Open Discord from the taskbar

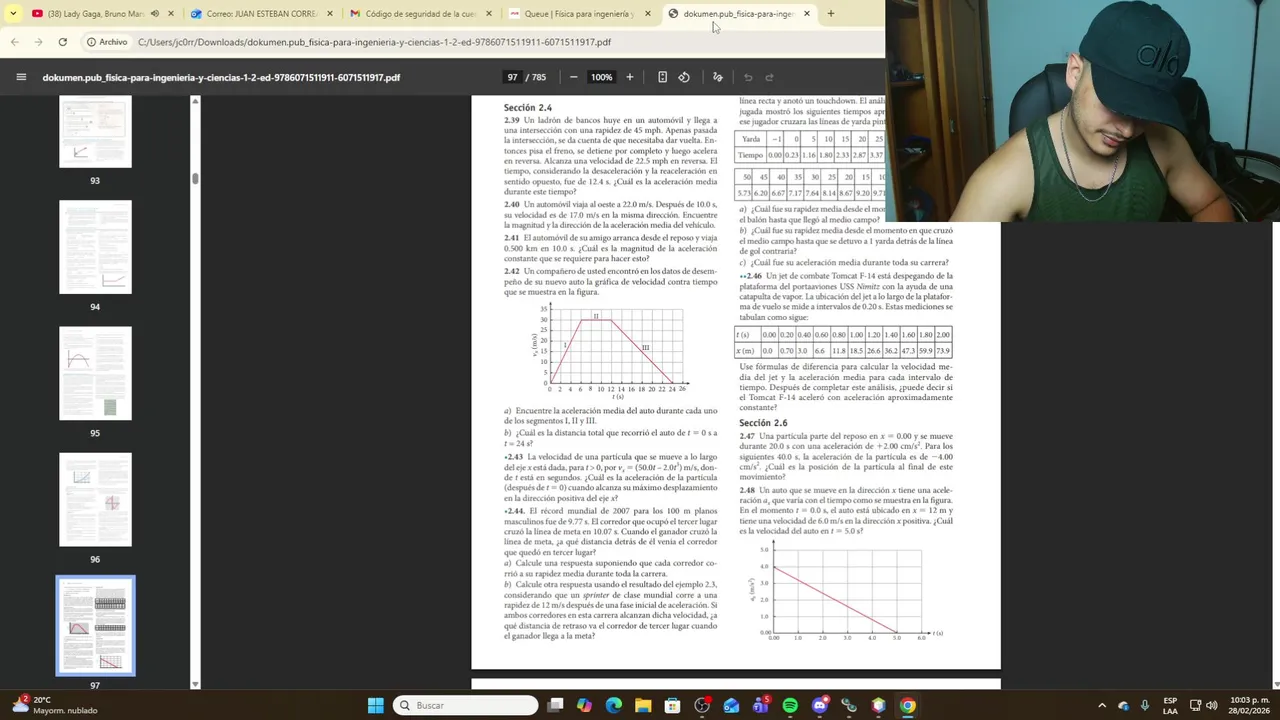(820, 705)
